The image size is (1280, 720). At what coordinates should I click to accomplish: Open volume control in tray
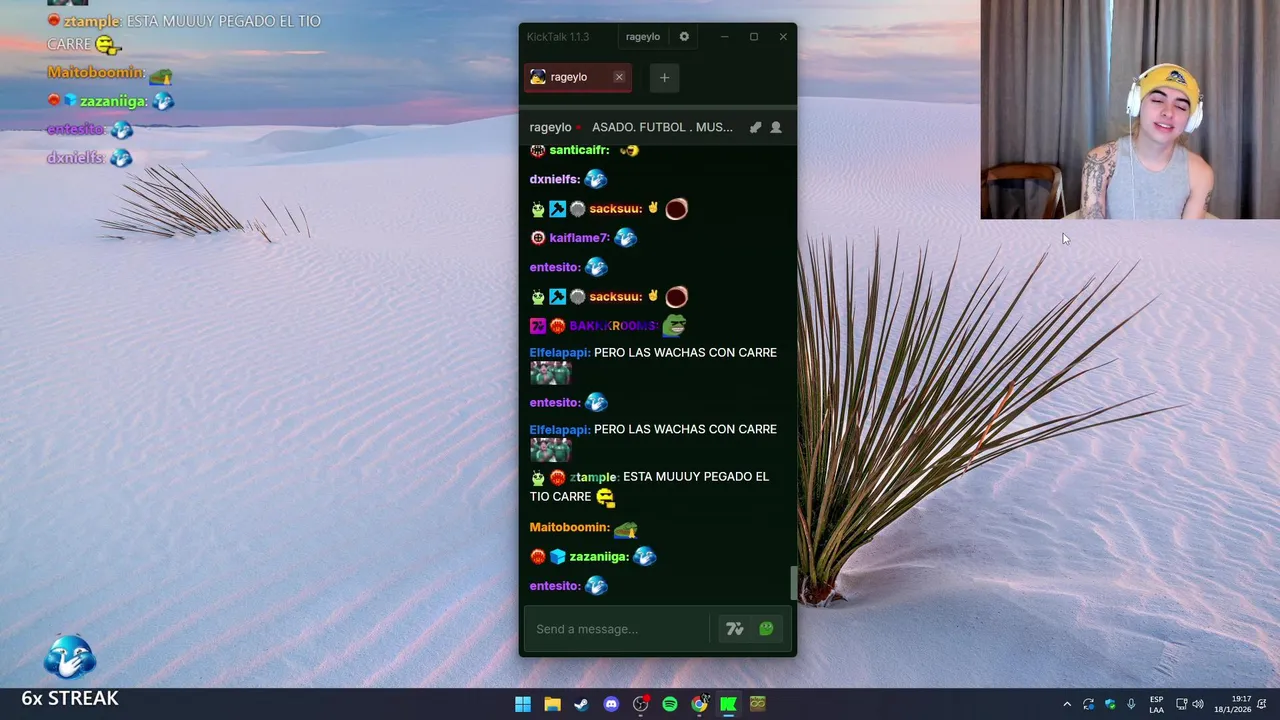(1198, 704)
